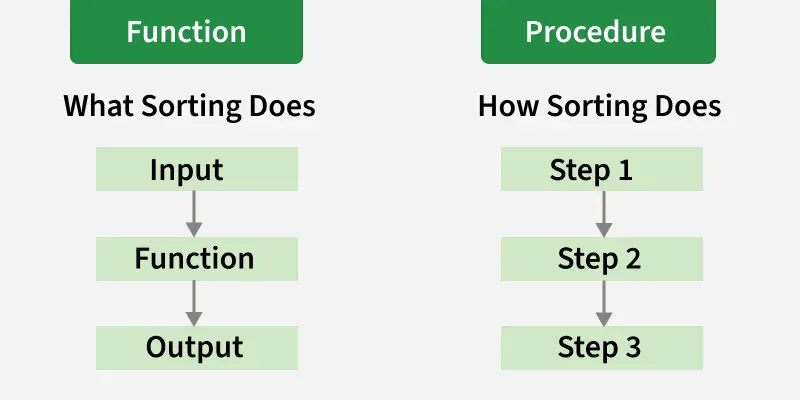
Task: Click the green Procedure header button
Action: [x=596, y=31]
